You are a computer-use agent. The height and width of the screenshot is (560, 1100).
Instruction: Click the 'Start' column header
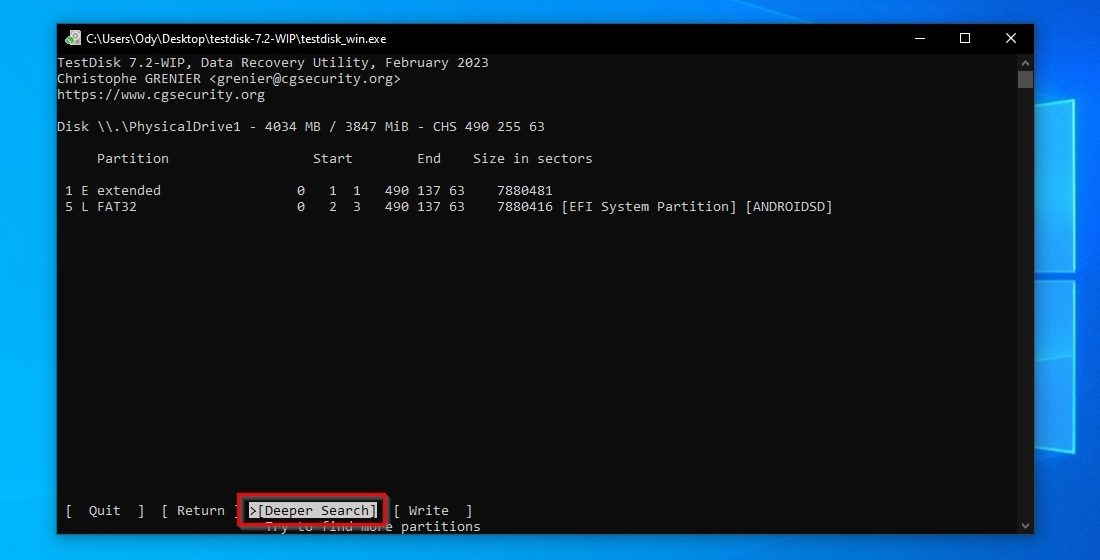click(x=333, y=159)
